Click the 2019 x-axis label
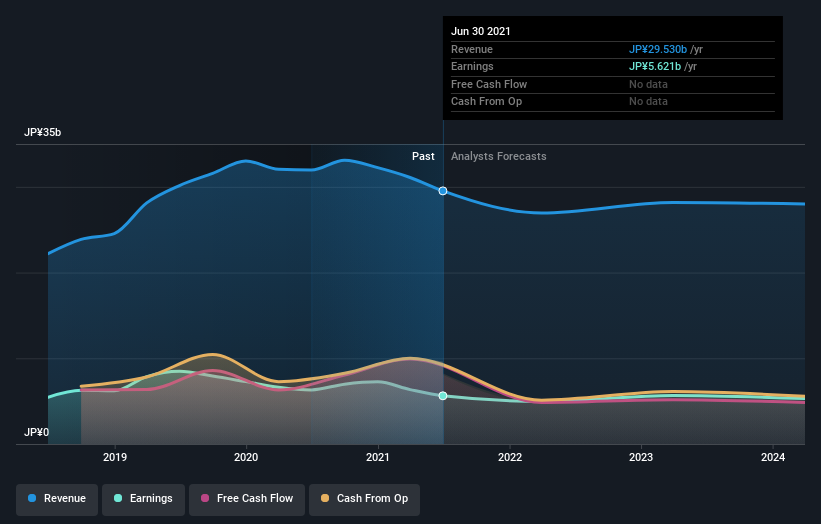 [x=115, y=457]
